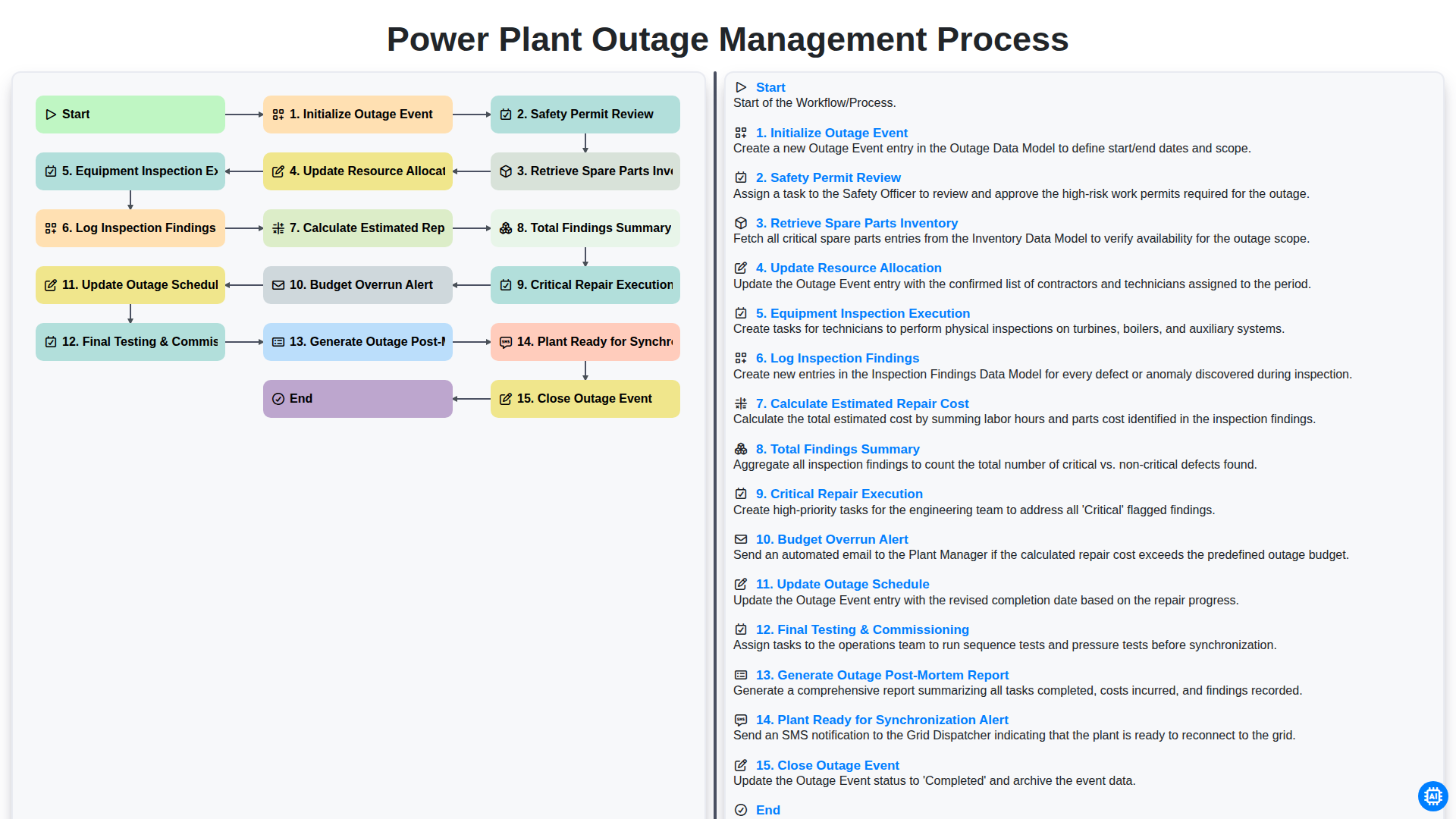The width and height of the screenshot is (1456, 819).
Task: Click the task icon in Final Testing node
Action: click(51, 342)
